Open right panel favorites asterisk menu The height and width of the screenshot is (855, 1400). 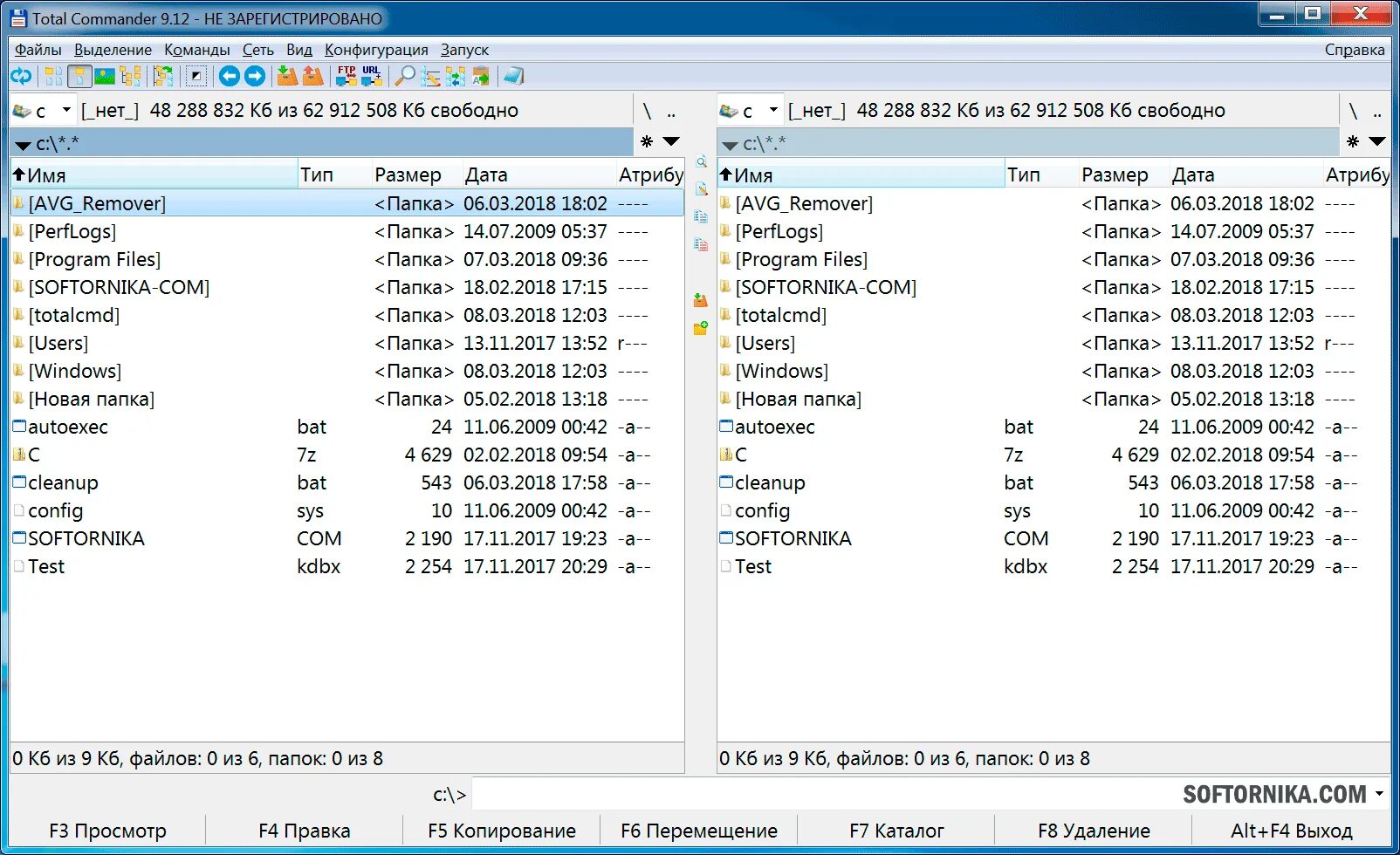[1353, 141]
